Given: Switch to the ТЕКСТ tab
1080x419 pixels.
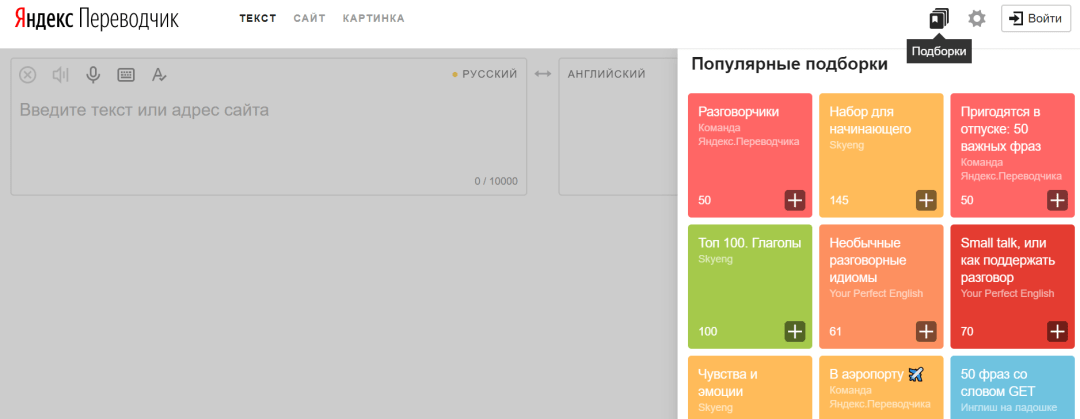Looking at the screenshot, I should coord(258,19).
